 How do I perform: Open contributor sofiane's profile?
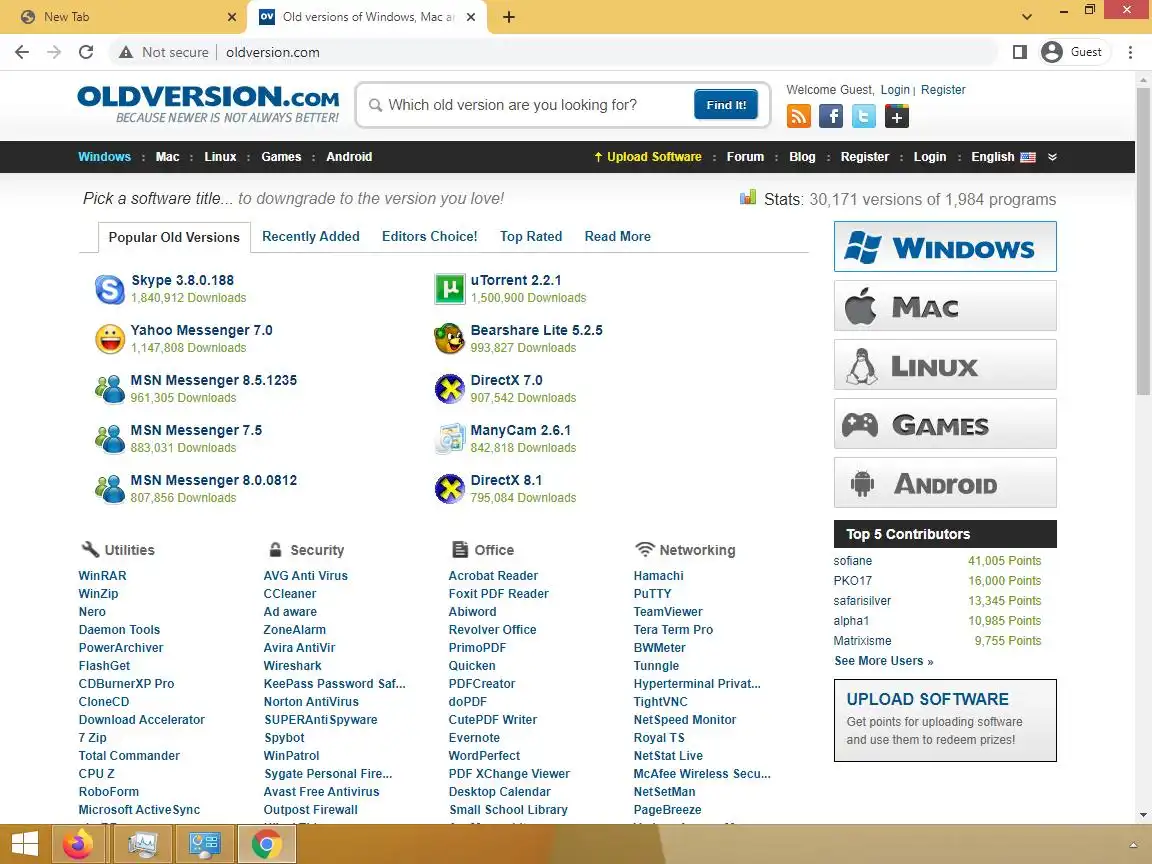(x=852, y=561)
